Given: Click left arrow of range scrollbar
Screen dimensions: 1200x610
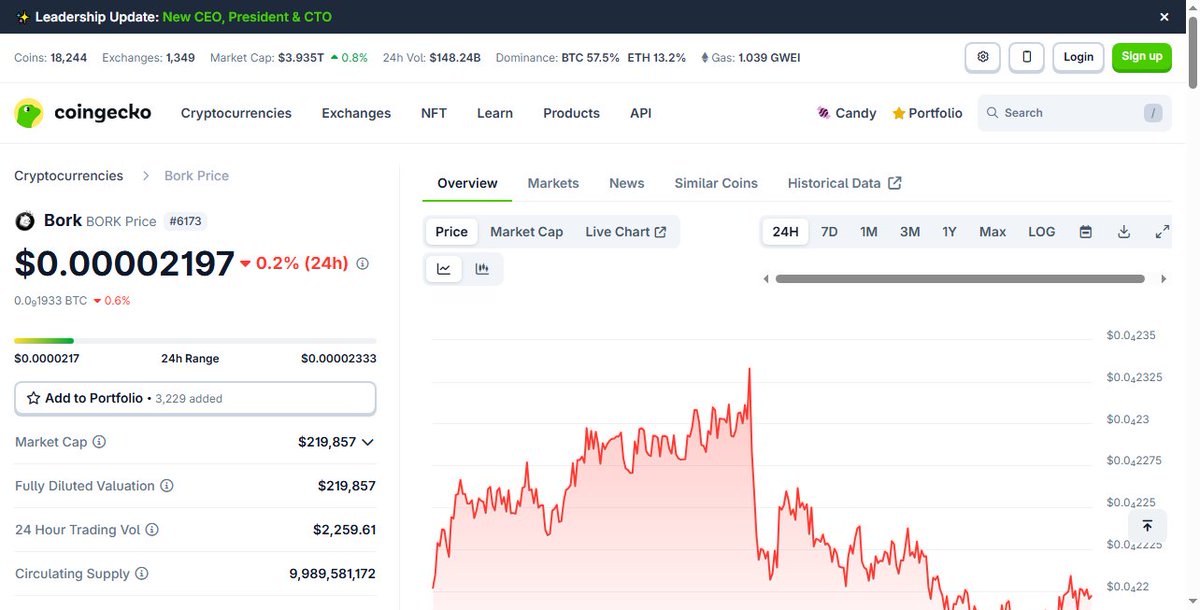Looking at the screenshot, I should point(766,279).
